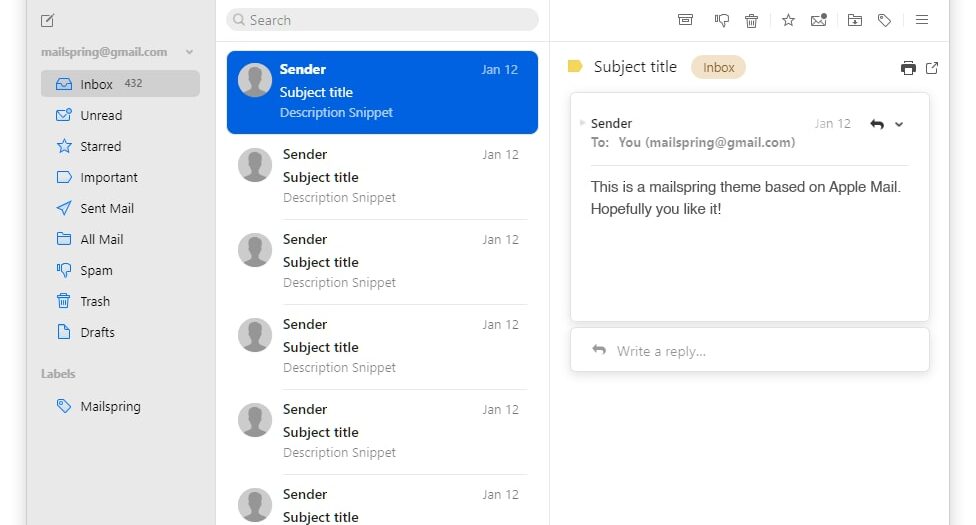Click the apply label tag icon

[x=884, y=21]
